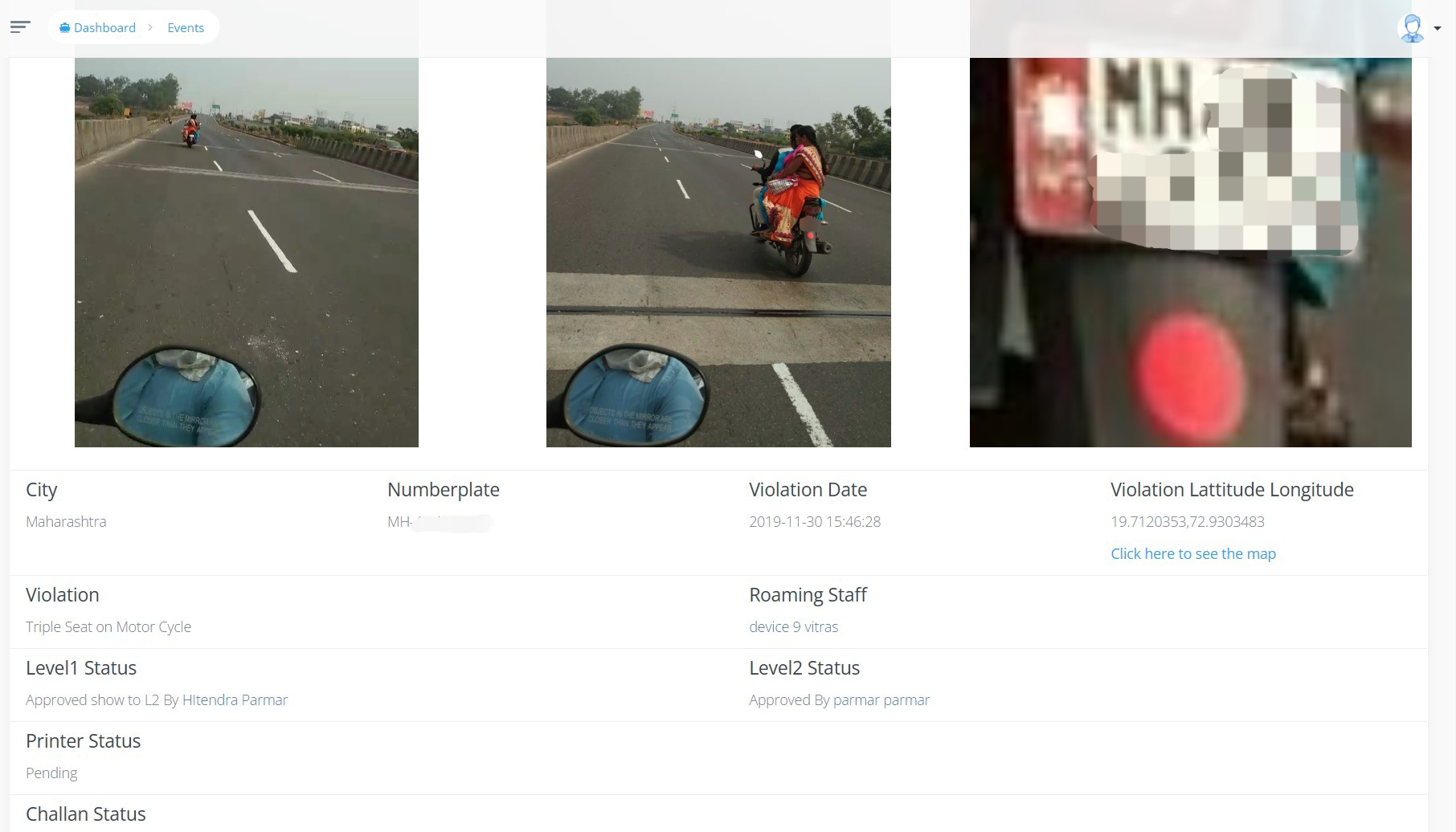Click here to see the map link
1456x832 pixels.
pos(1193,553)
